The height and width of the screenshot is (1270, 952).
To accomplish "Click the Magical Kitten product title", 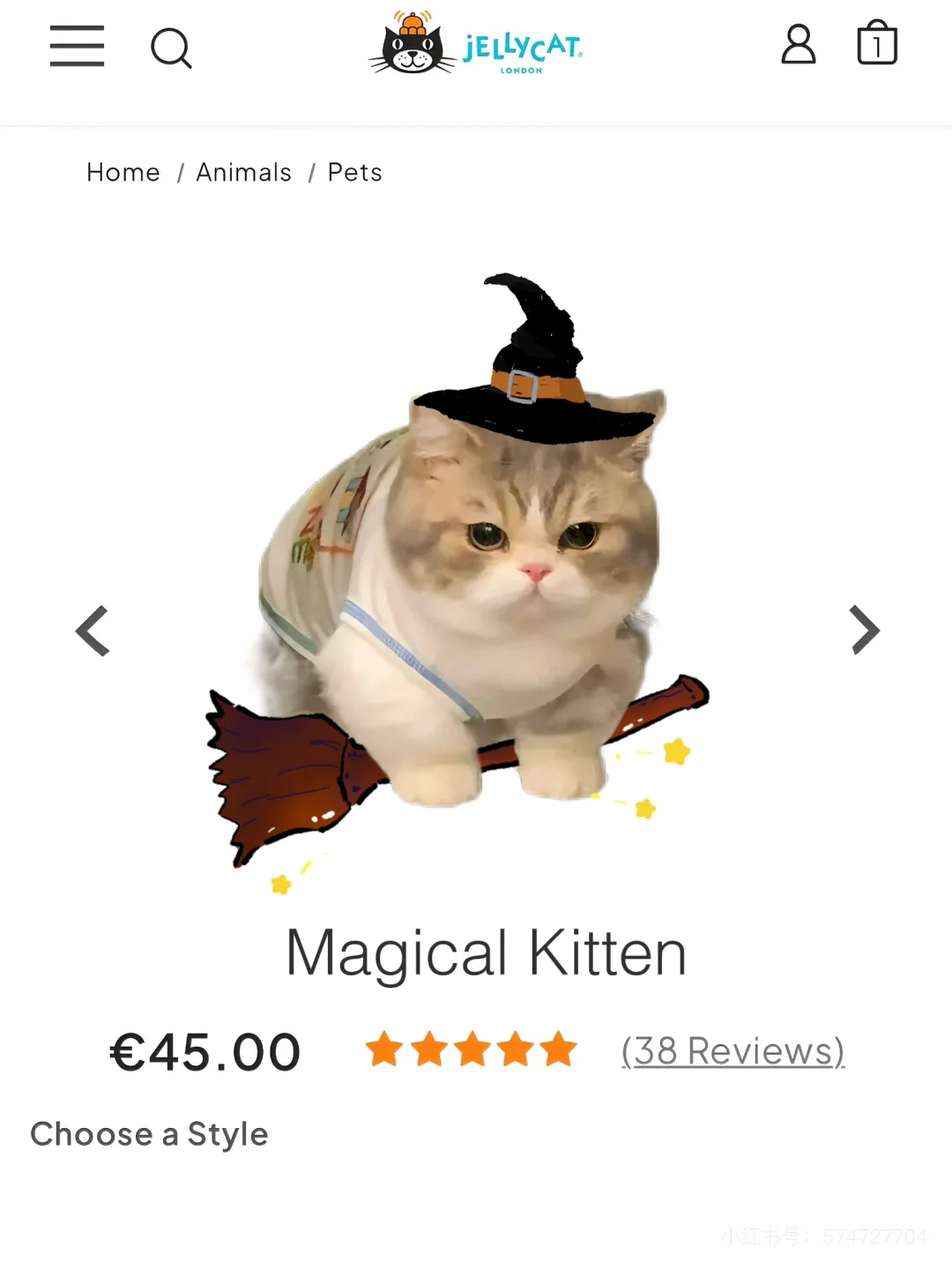I will click(486, 954).
